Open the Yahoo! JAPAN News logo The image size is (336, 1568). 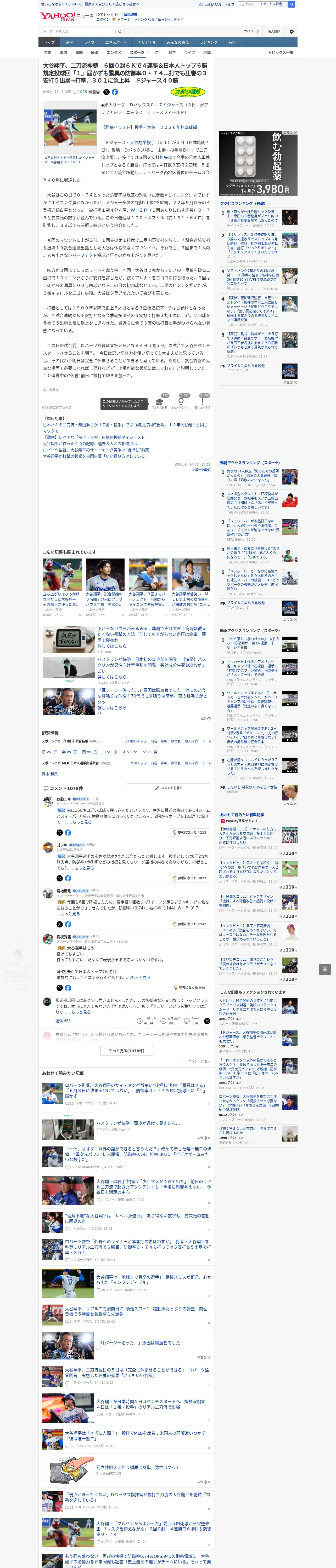coord(66,16)
